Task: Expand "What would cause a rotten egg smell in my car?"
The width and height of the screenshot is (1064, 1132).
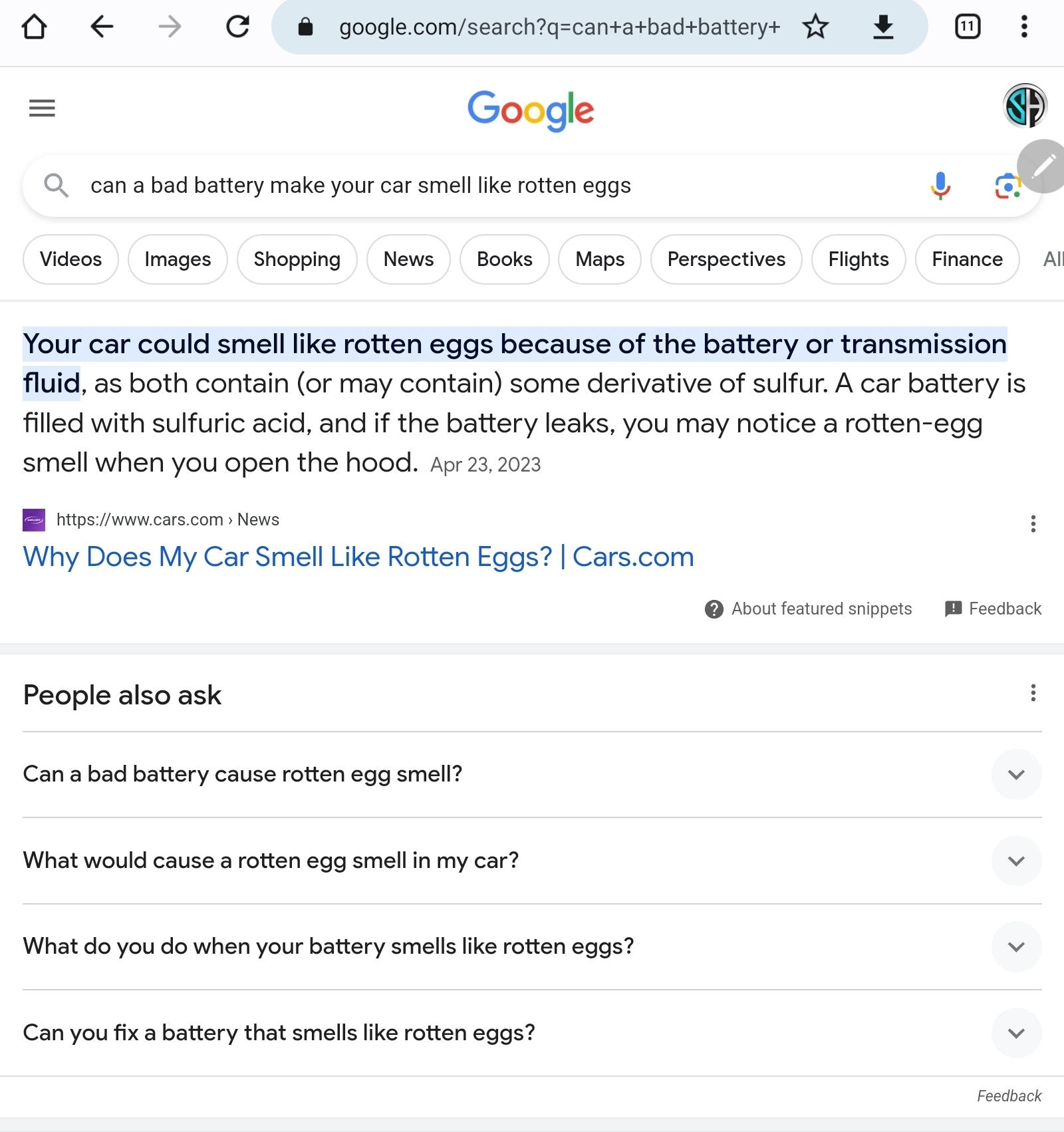Action: (1016, 861)
